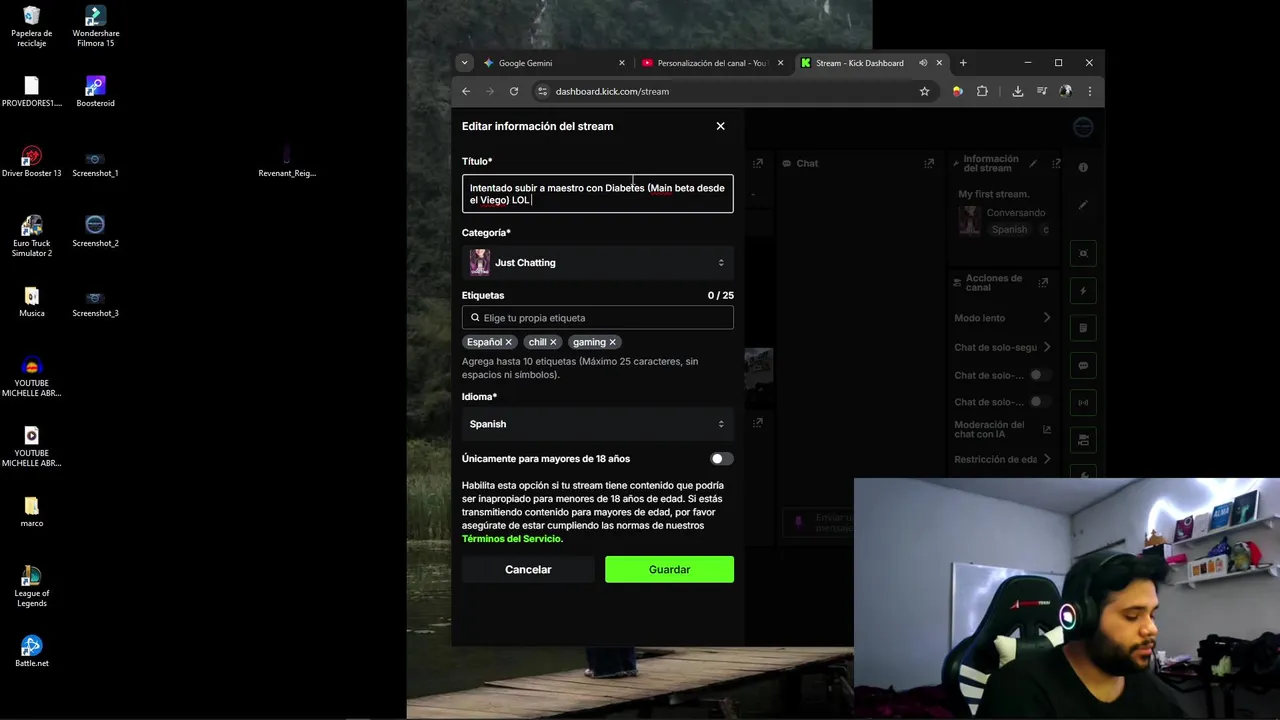Click the Spanish tag in stream info
This screenshot has width=1280, height=720.
pos(1009,229)
